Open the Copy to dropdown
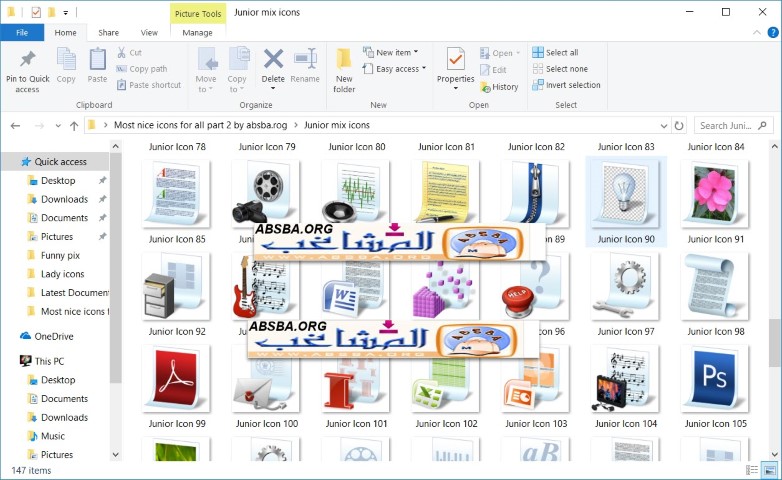Screen dimensions: 782x480 coord(237,70)
